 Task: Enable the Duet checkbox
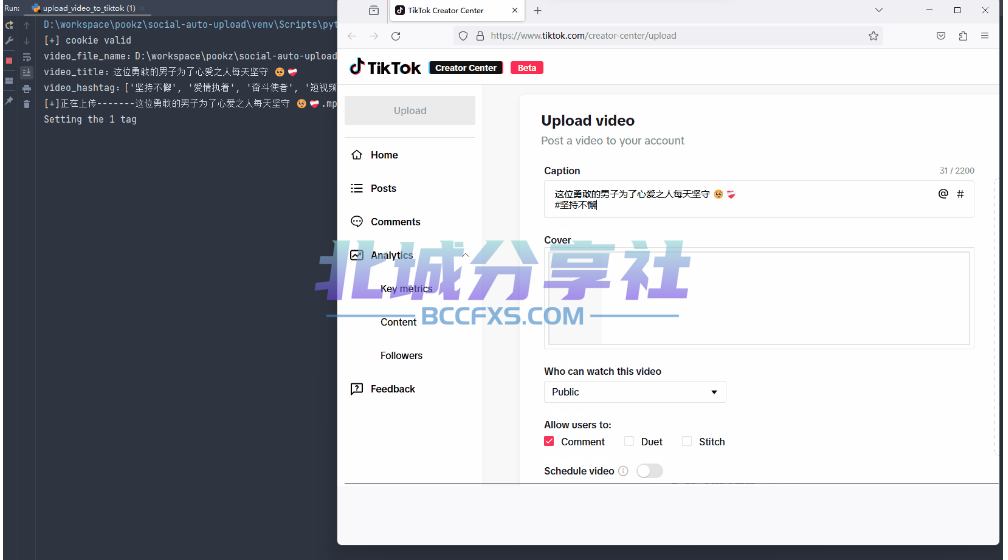629,441
